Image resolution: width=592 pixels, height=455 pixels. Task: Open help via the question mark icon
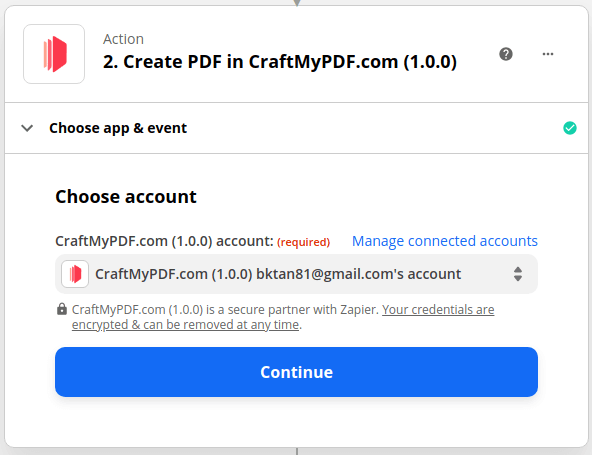coord(506,54)
